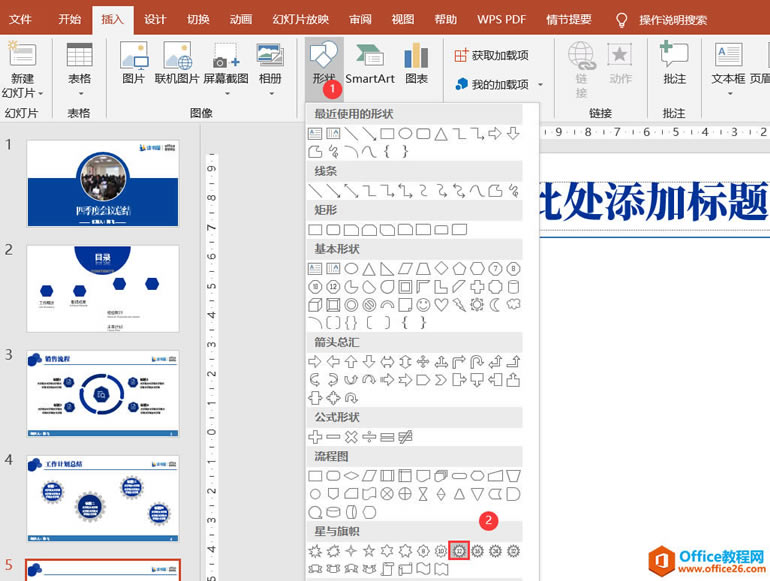Click the 批注 comment button

(x=674, y=63)
